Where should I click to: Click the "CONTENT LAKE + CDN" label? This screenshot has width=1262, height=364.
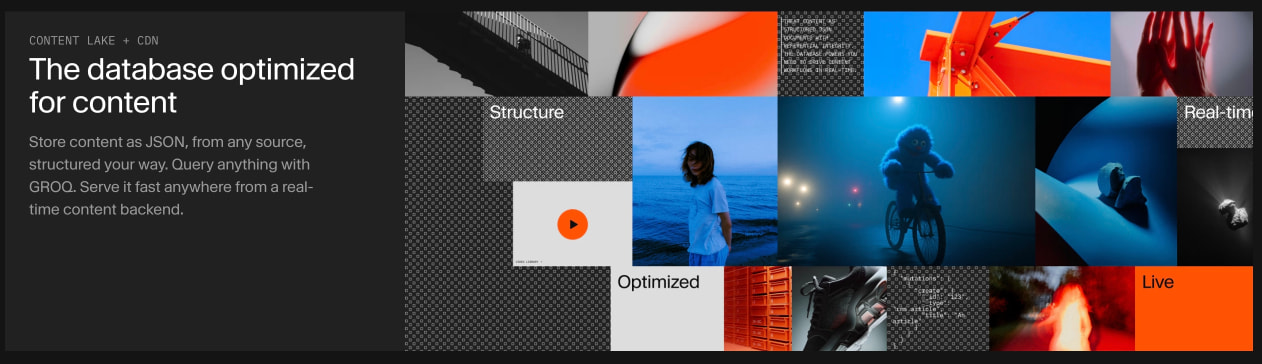tap(94, 41)
